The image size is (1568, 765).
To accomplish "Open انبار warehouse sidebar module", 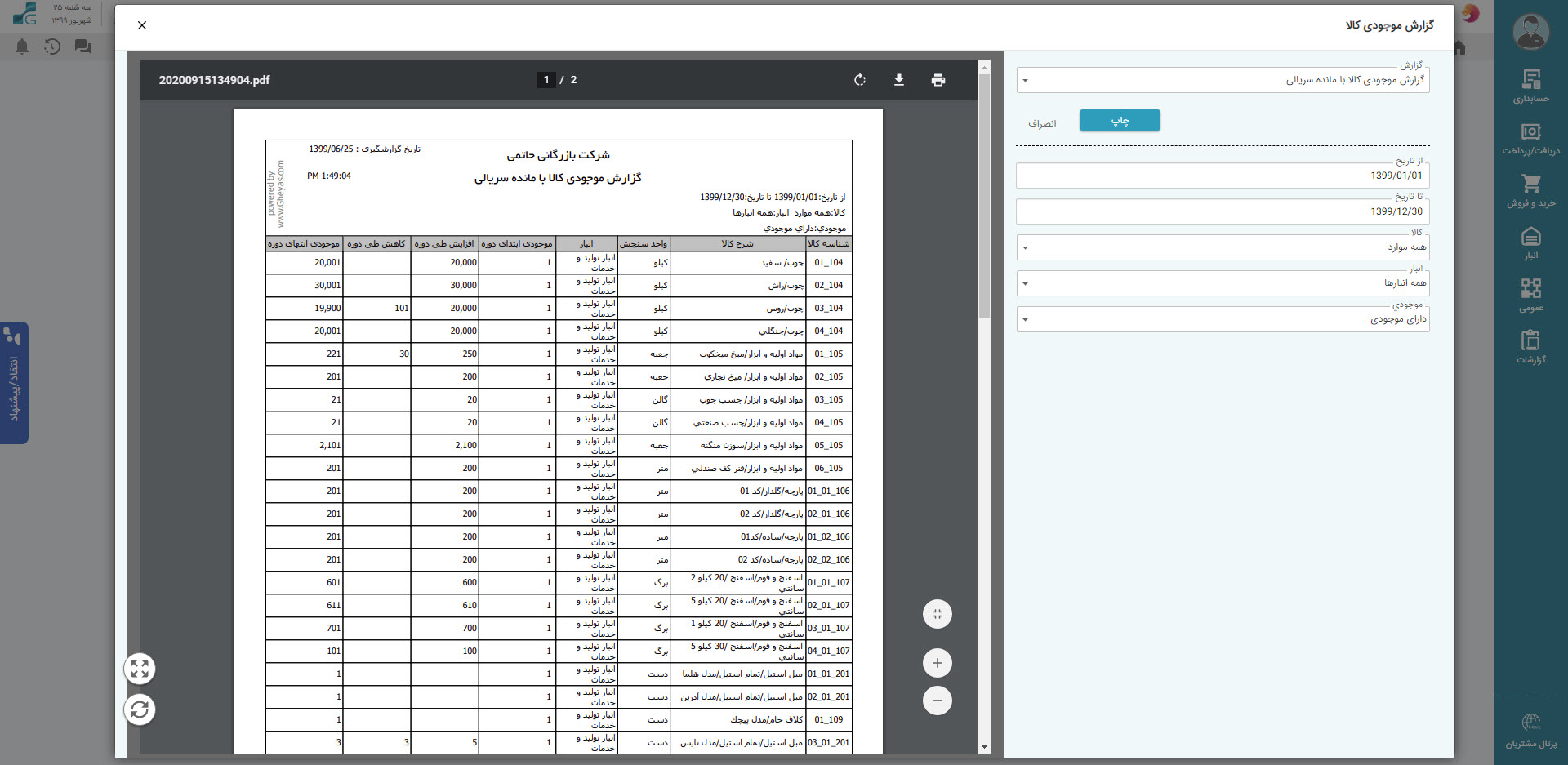I will tap(1530, 243).
